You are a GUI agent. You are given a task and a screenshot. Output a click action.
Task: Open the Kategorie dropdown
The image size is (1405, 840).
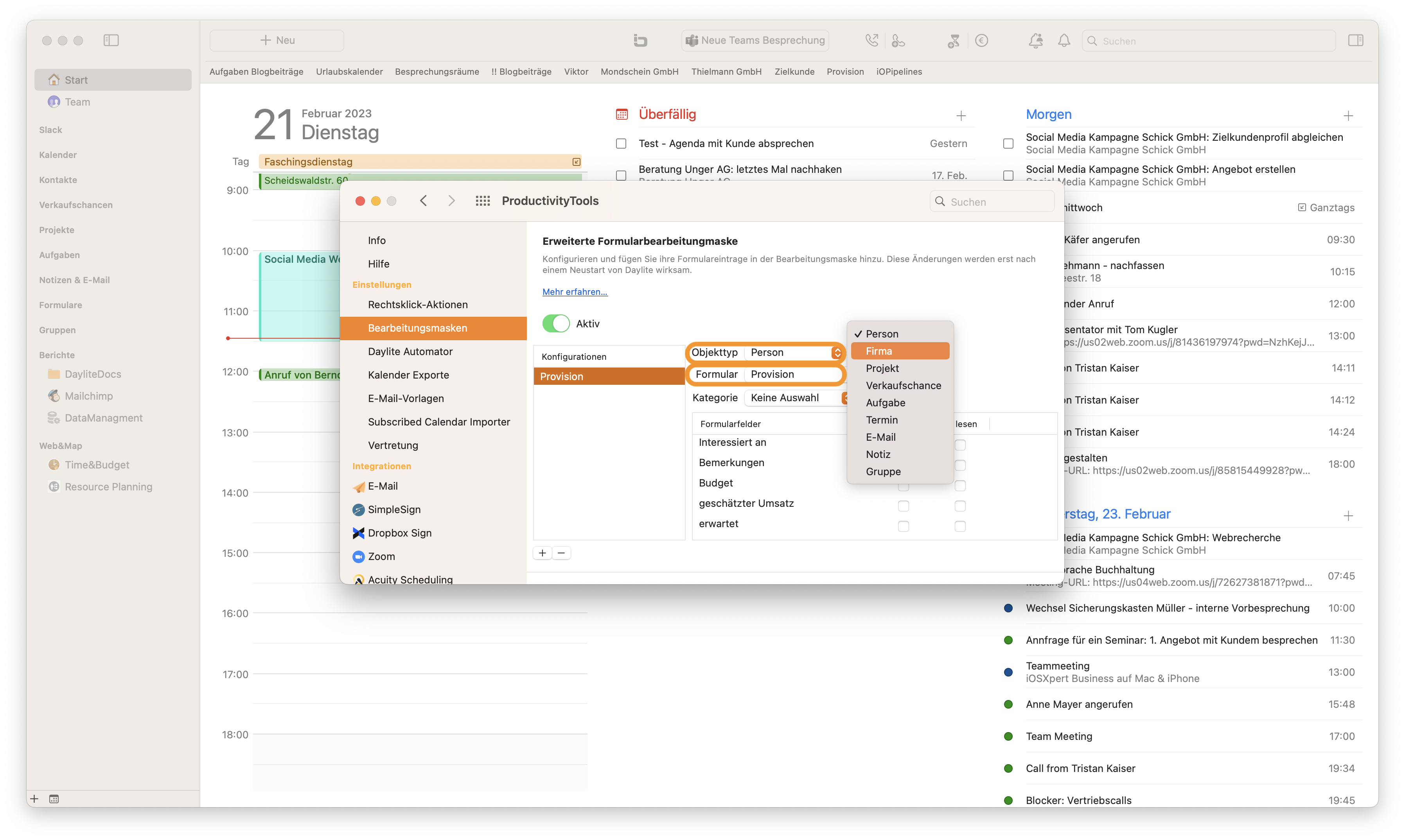pyautogui.click(x=795, y=397)
